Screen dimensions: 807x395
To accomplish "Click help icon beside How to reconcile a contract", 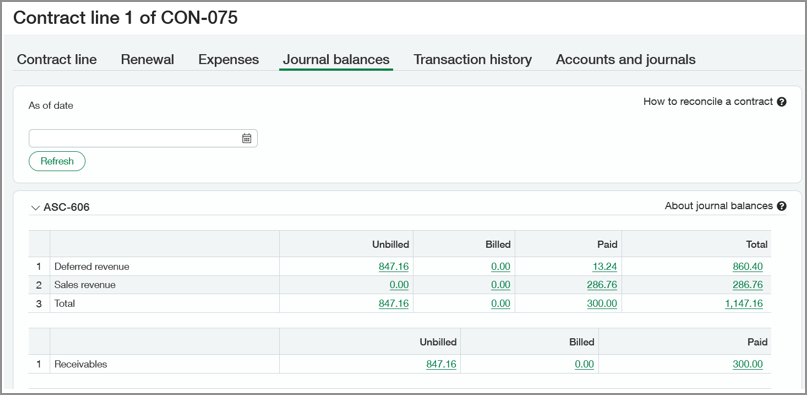I will pyautogui.click(x=781, y=102).
